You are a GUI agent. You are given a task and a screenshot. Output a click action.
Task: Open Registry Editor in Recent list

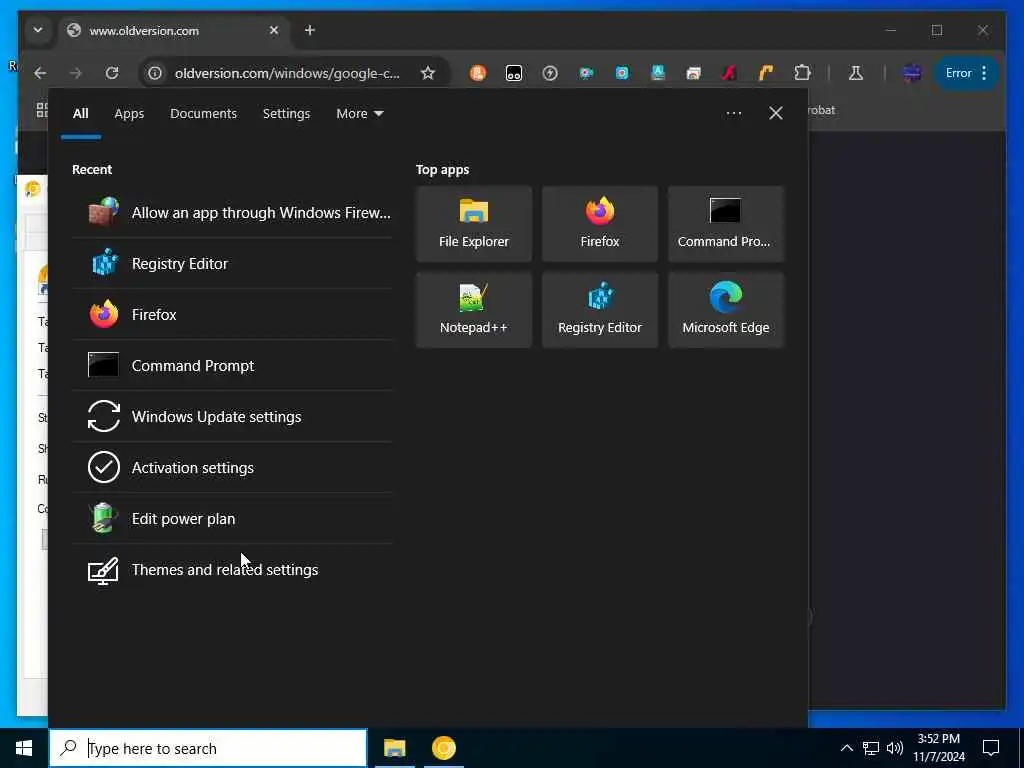(x=232, y=264)
